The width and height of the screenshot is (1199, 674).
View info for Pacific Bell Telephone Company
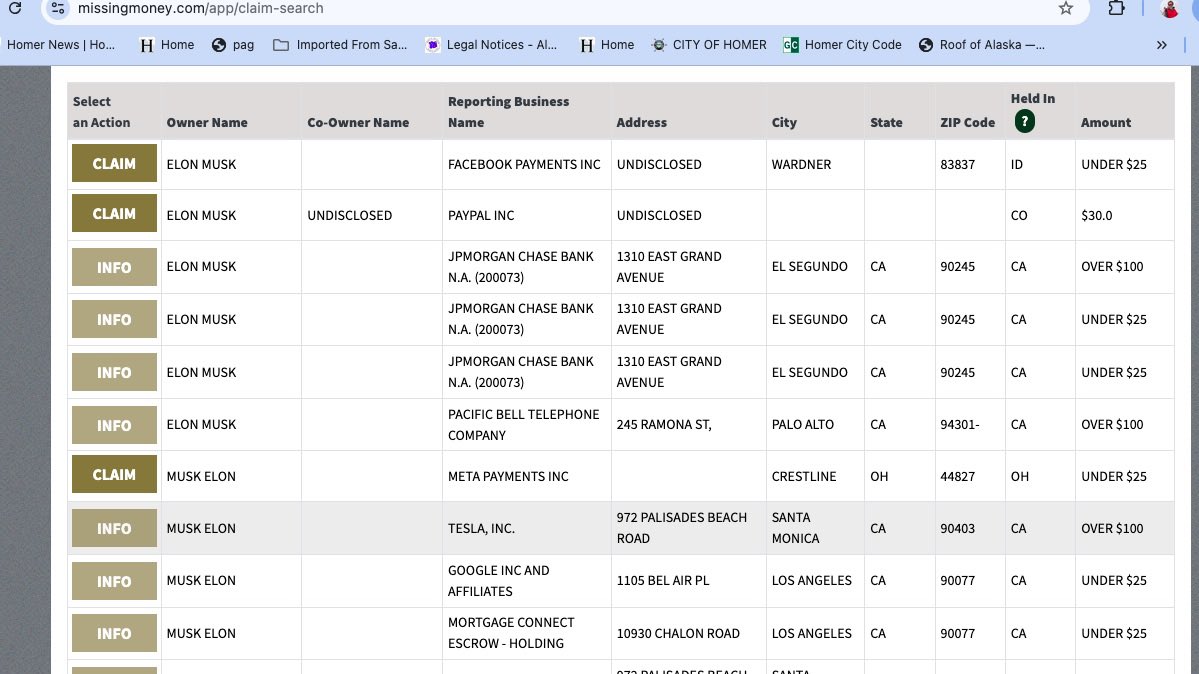tap(114, 425)
